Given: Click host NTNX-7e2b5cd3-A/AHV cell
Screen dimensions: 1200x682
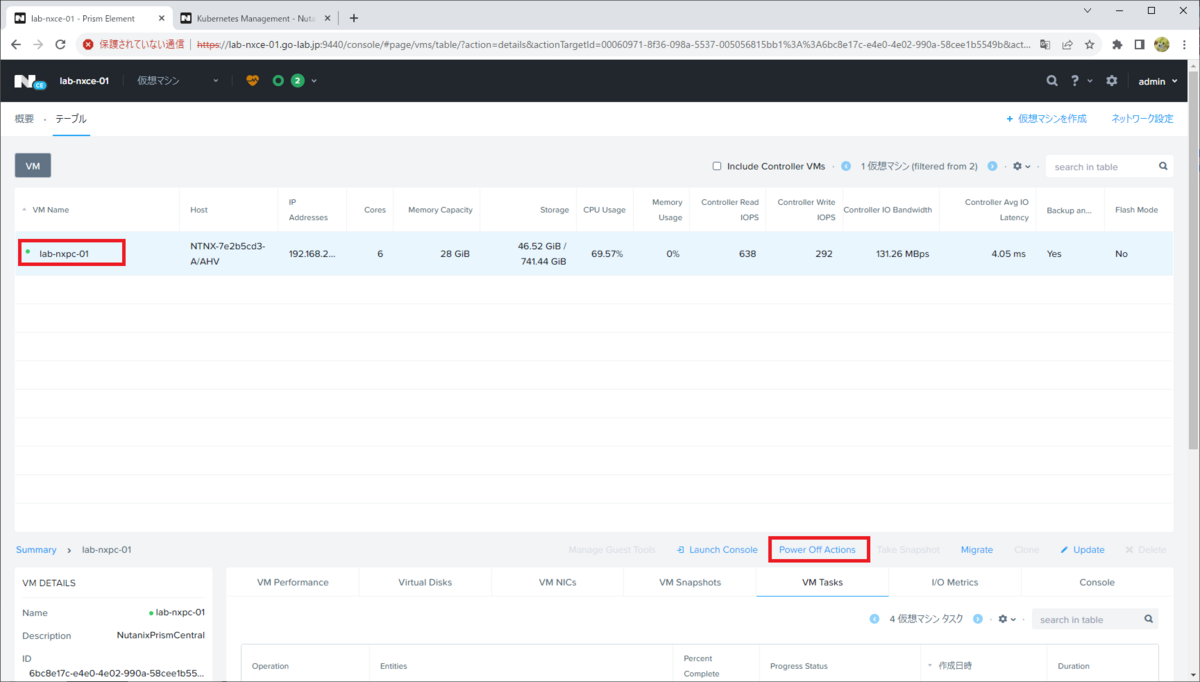Looking at the screenshot, I should (228, 254).
